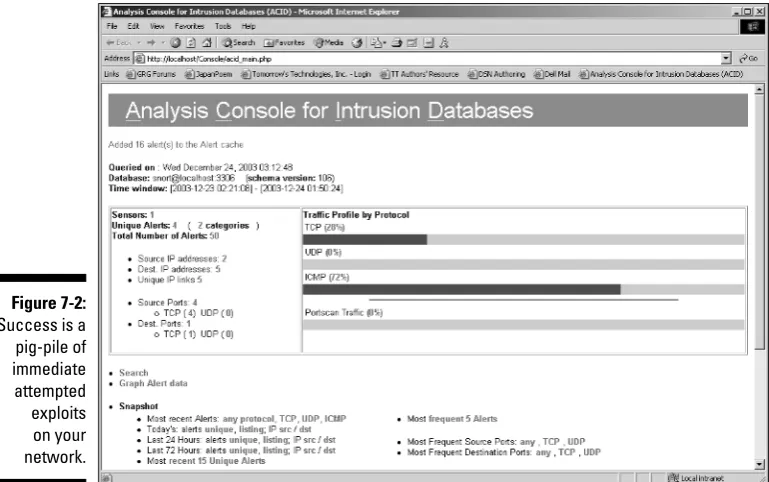Open the Favorites toolbar button

point(284,43)
